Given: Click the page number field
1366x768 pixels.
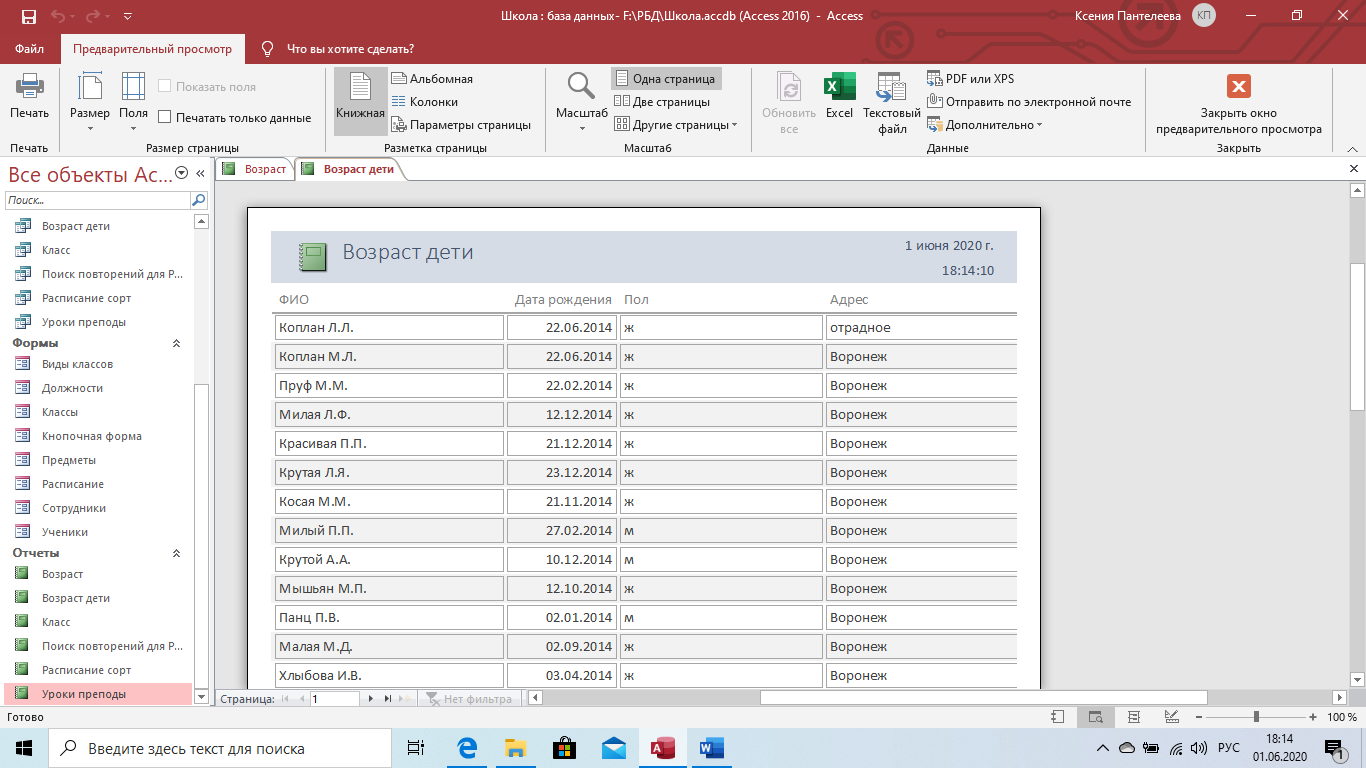Looking at the screenshot, I should (x=334, y=699).
